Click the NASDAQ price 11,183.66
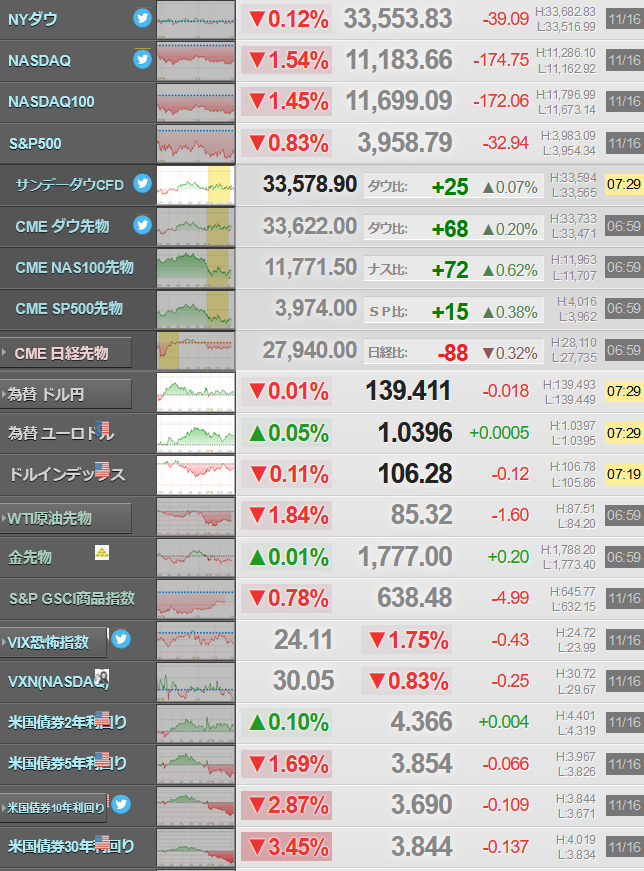 pos(399,60)
